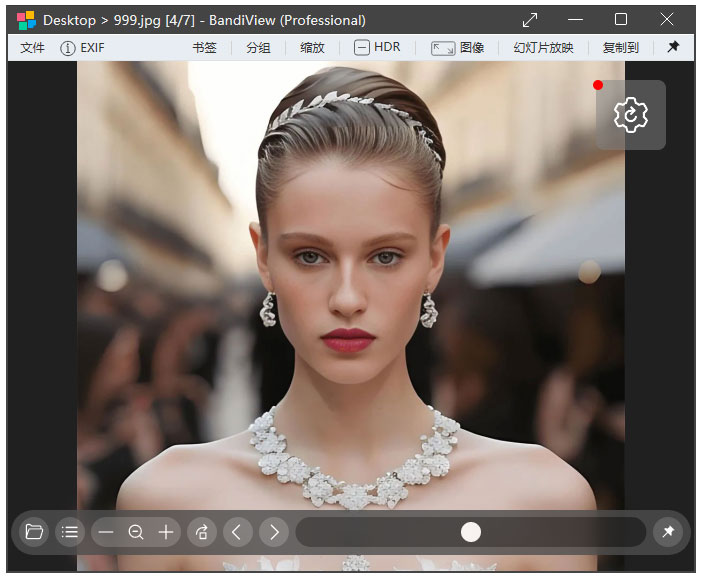704x579 pixels.
Task: Click the magnifier zoom reset icon
Action: coord(136,532)
